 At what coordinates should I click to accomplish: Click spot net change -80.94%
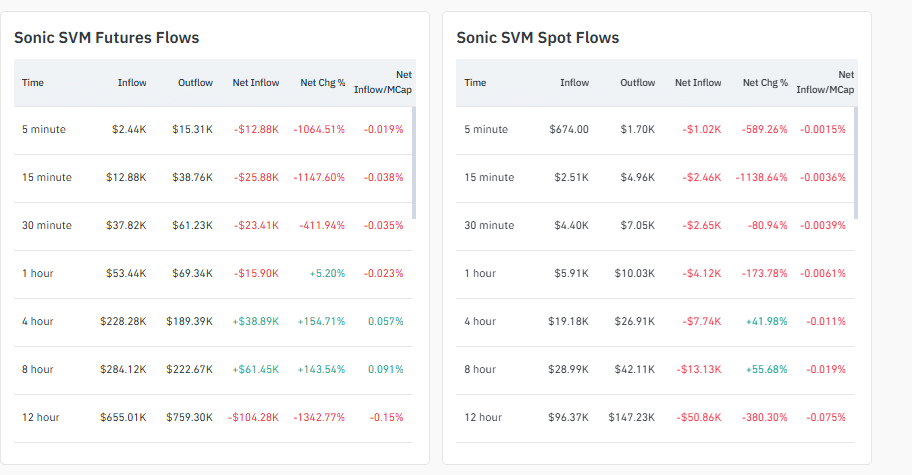click(x=767, y=225)
